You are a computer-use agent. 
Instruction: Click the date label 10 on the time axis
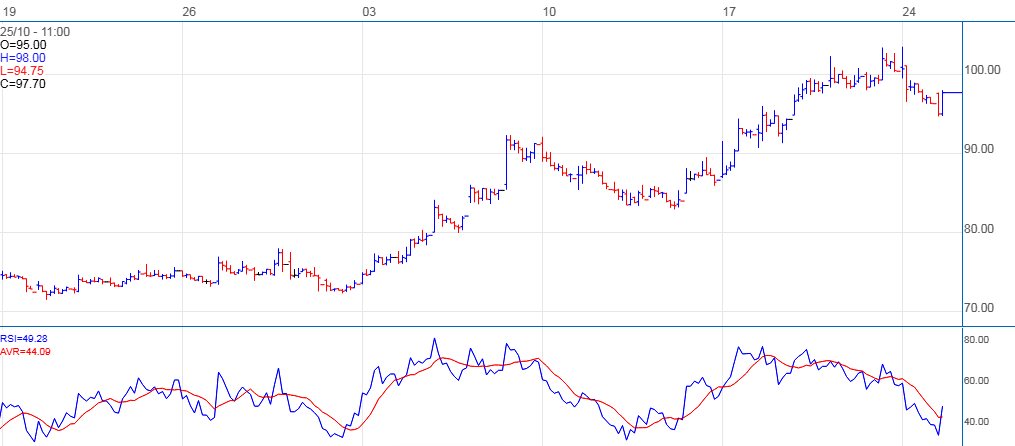tap(549, 11)
